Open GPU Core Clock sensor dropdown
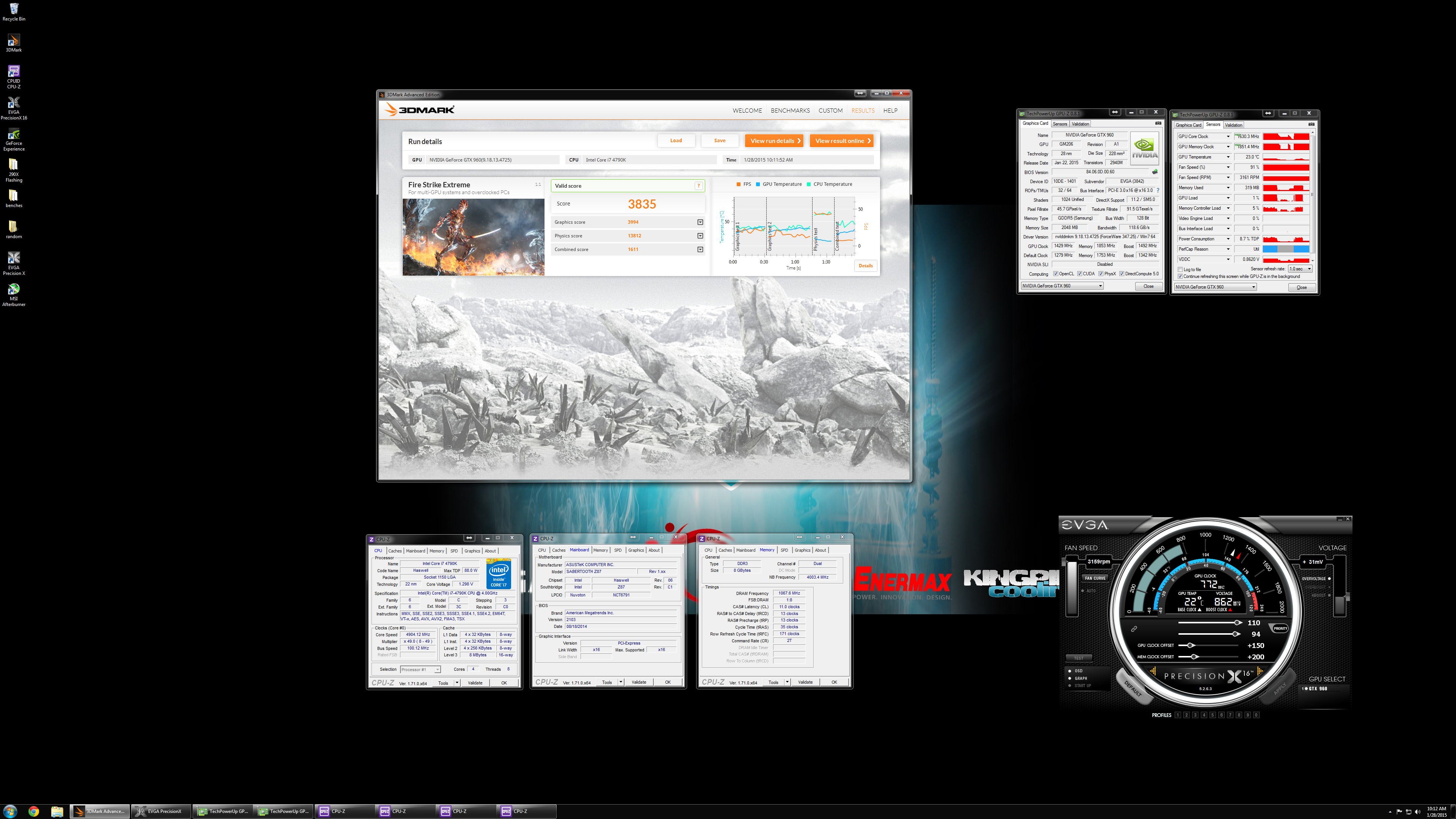This screenshot has width=1456, height=819. click(1228, 137)
